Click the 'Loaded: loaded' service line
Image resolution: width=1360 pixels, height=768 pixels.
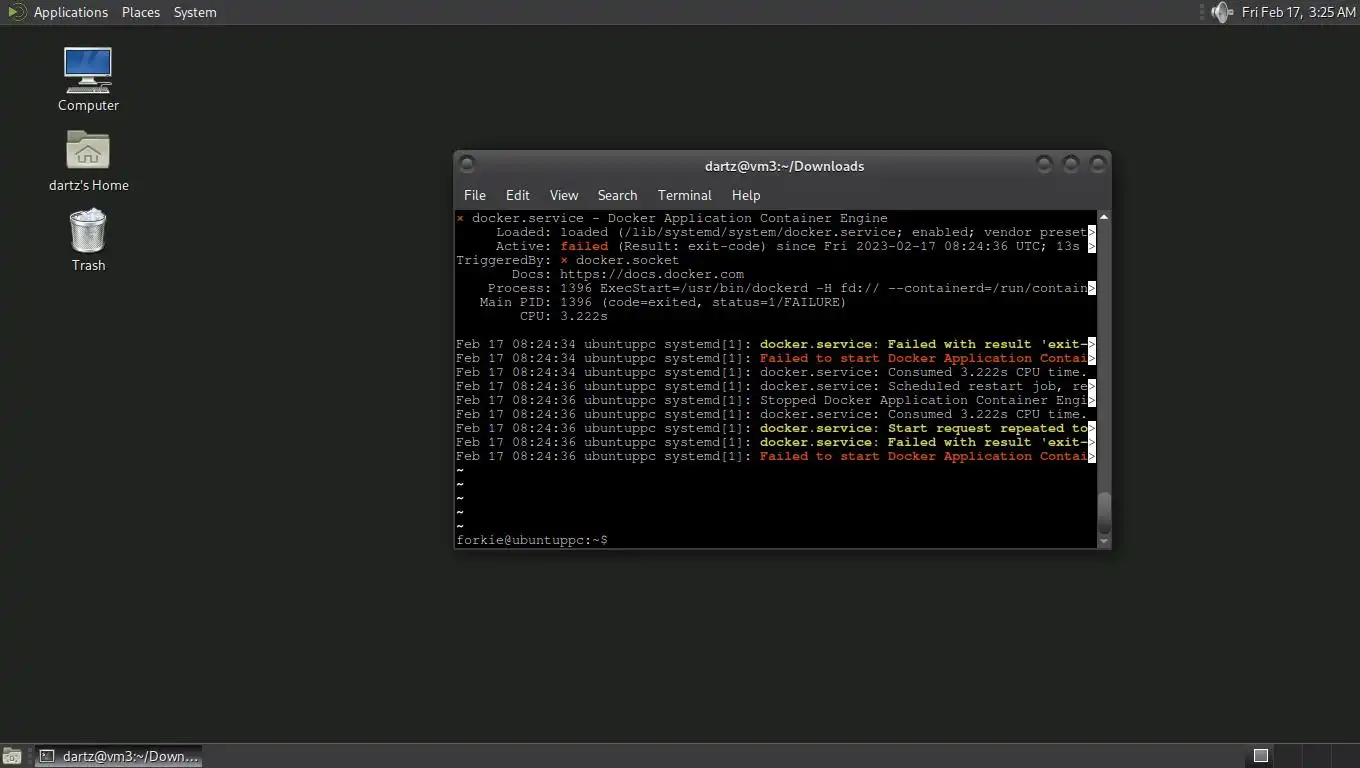[796, 232]
